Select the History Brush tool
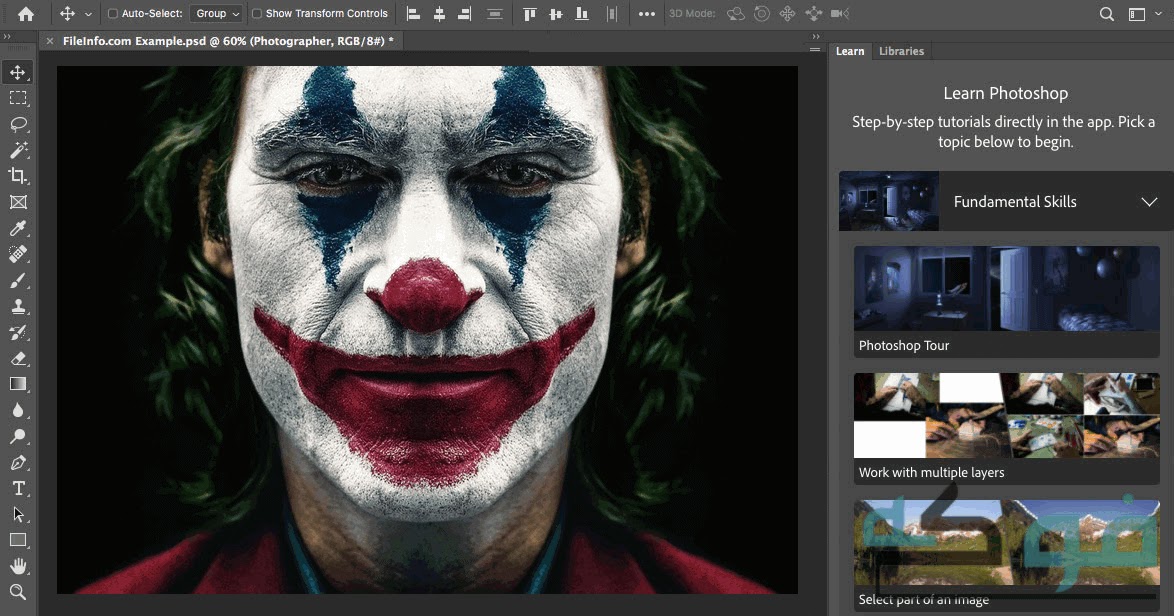This screenshot has height=616, width=1174. pyautogui.click(x=18, y=332)
